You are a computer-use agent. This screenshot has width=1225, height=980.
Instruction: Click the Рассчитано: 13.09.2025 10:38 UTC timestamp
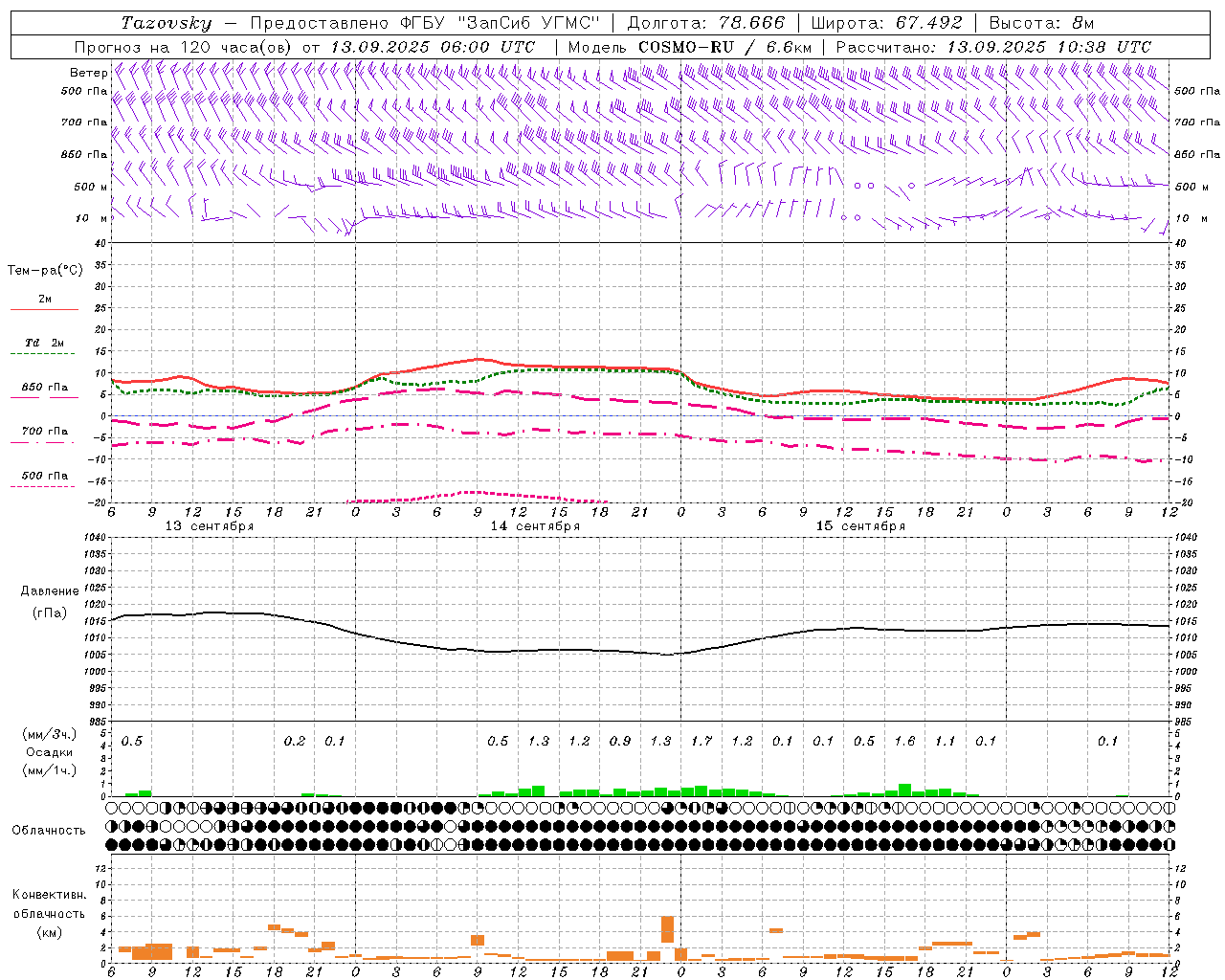(x=993, y=47)
